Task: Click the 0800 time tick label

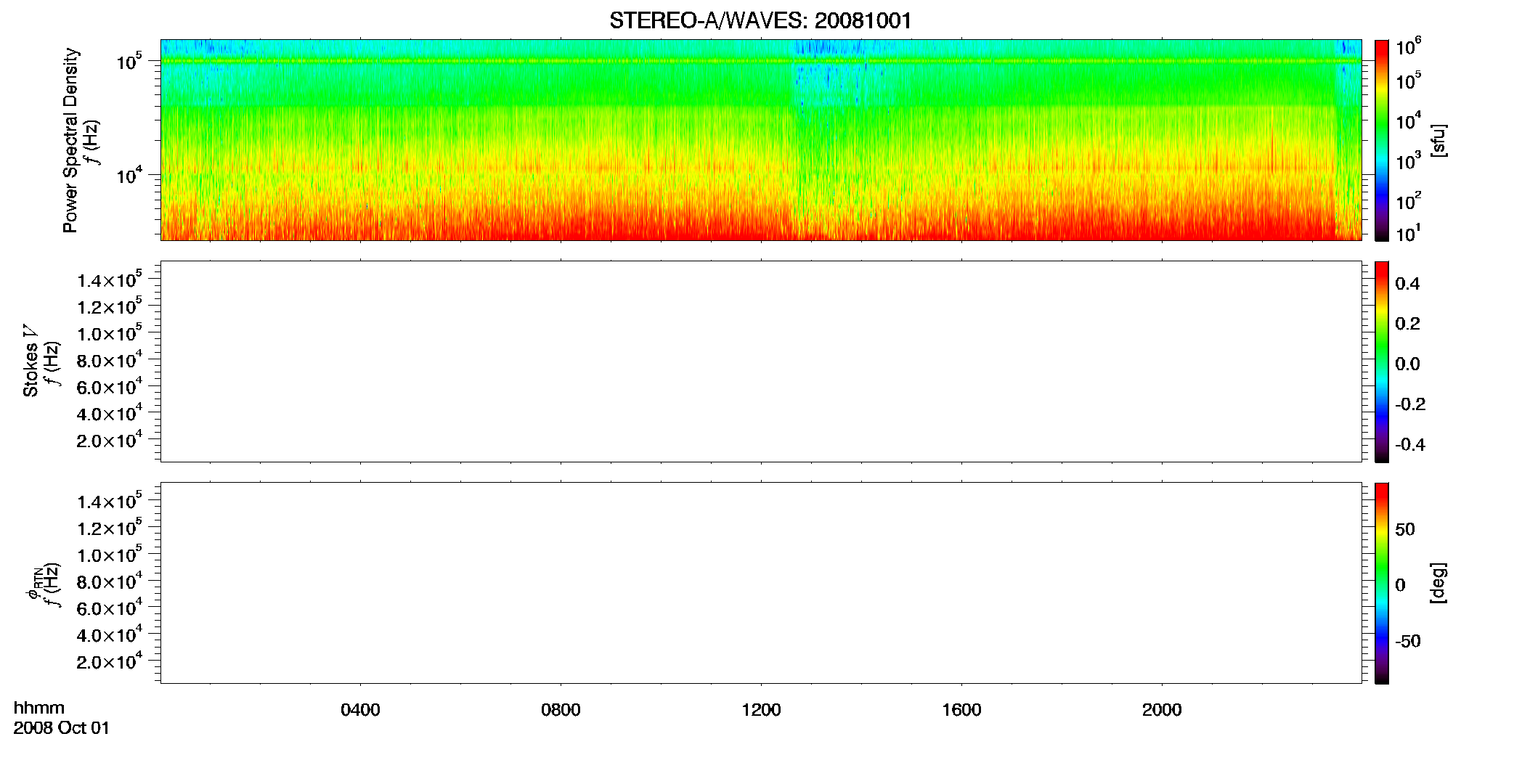Action: (x=561, y=710)
